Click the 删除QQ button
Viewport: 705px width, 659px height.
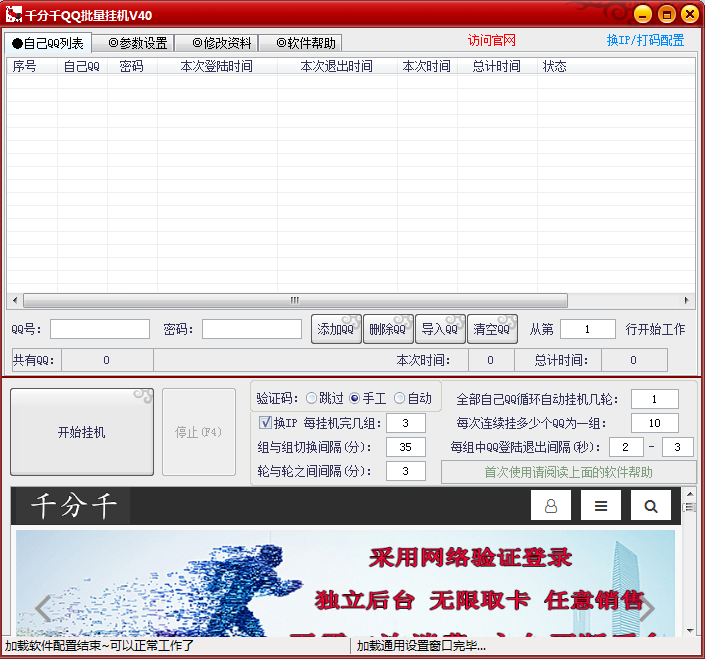coord(388,329)
